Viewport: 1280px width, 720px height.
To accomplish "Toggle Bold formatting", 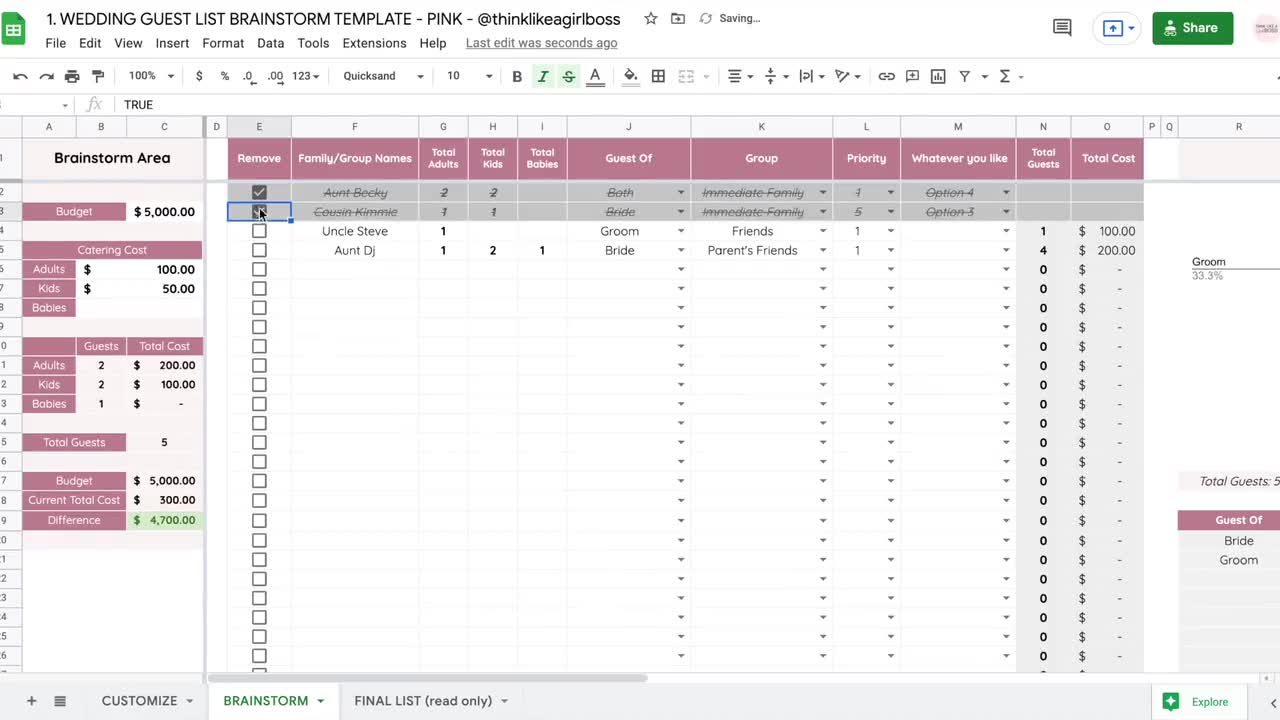I will click(517, 76).
